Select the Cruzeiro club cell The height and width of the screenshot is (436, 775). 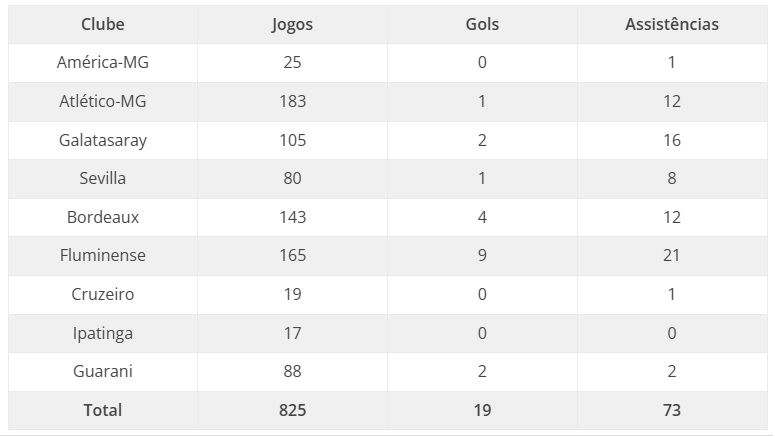pos(103,294)
